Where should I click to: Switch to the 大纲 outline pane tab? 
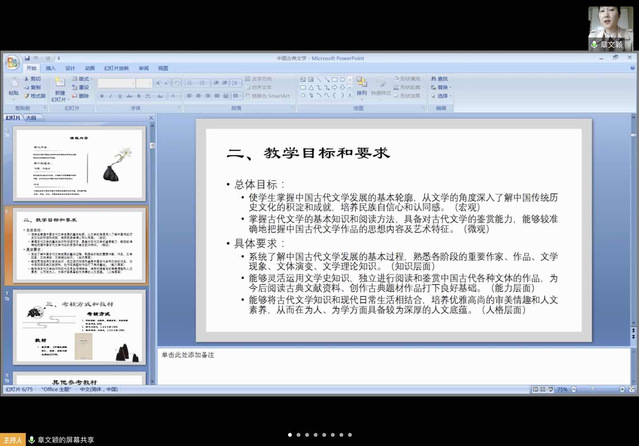pyautogui.click(x=31, y=117)
